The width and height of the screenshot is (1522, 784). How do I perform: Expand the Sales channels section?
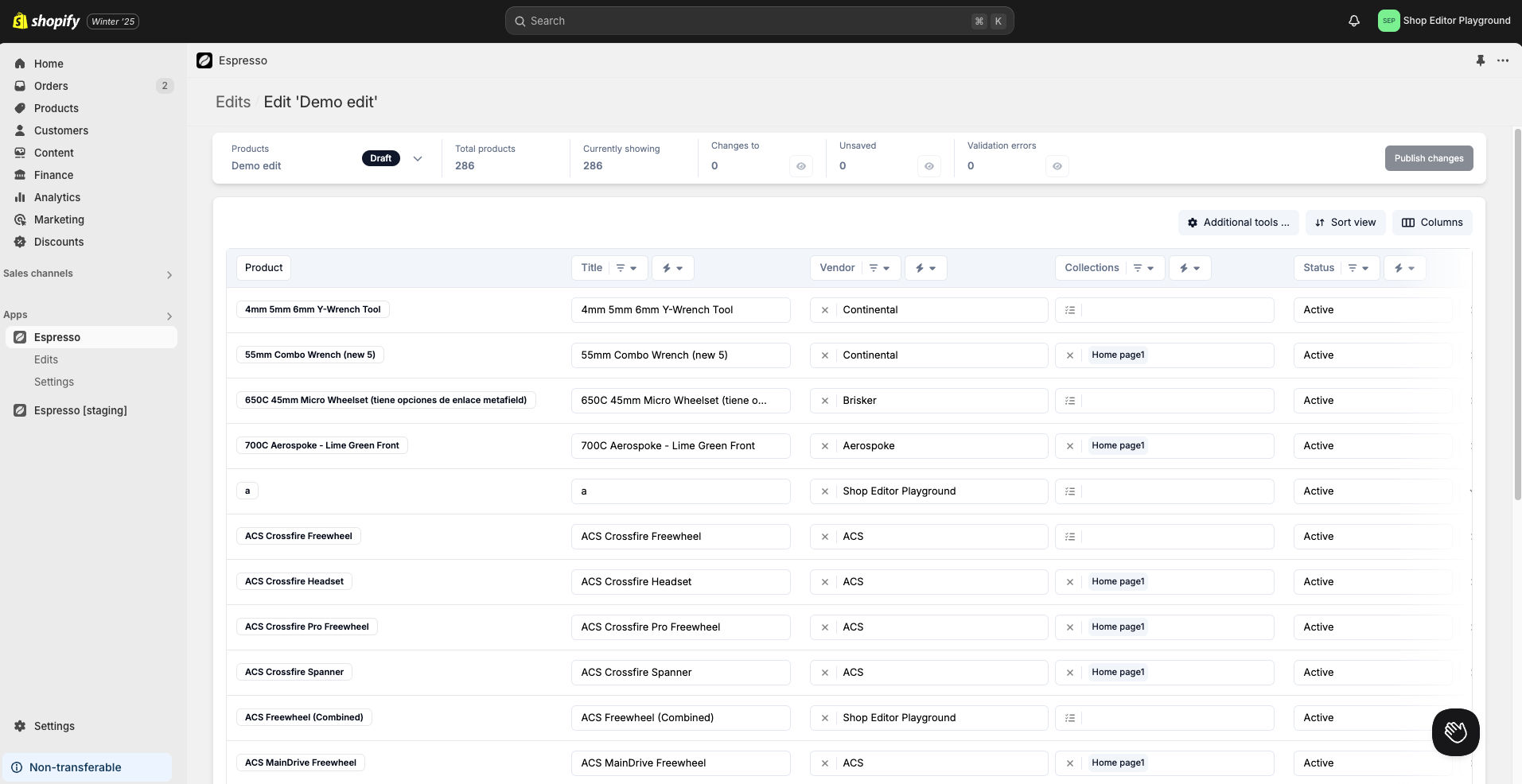(169, 274)
